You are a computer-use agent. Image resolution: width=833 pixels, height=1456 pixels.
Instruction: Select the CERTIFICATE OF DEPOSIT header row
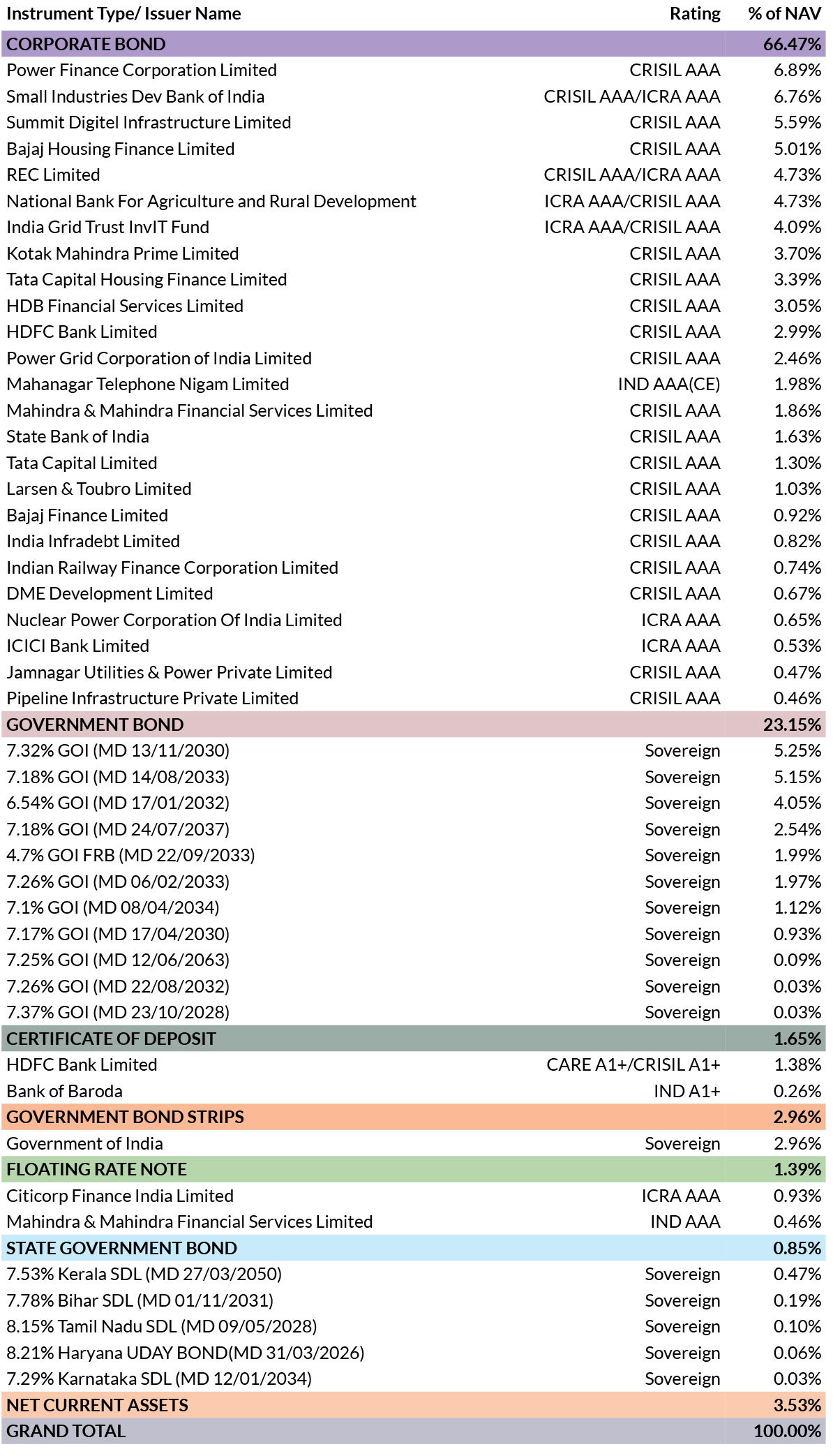[413, 1039]
